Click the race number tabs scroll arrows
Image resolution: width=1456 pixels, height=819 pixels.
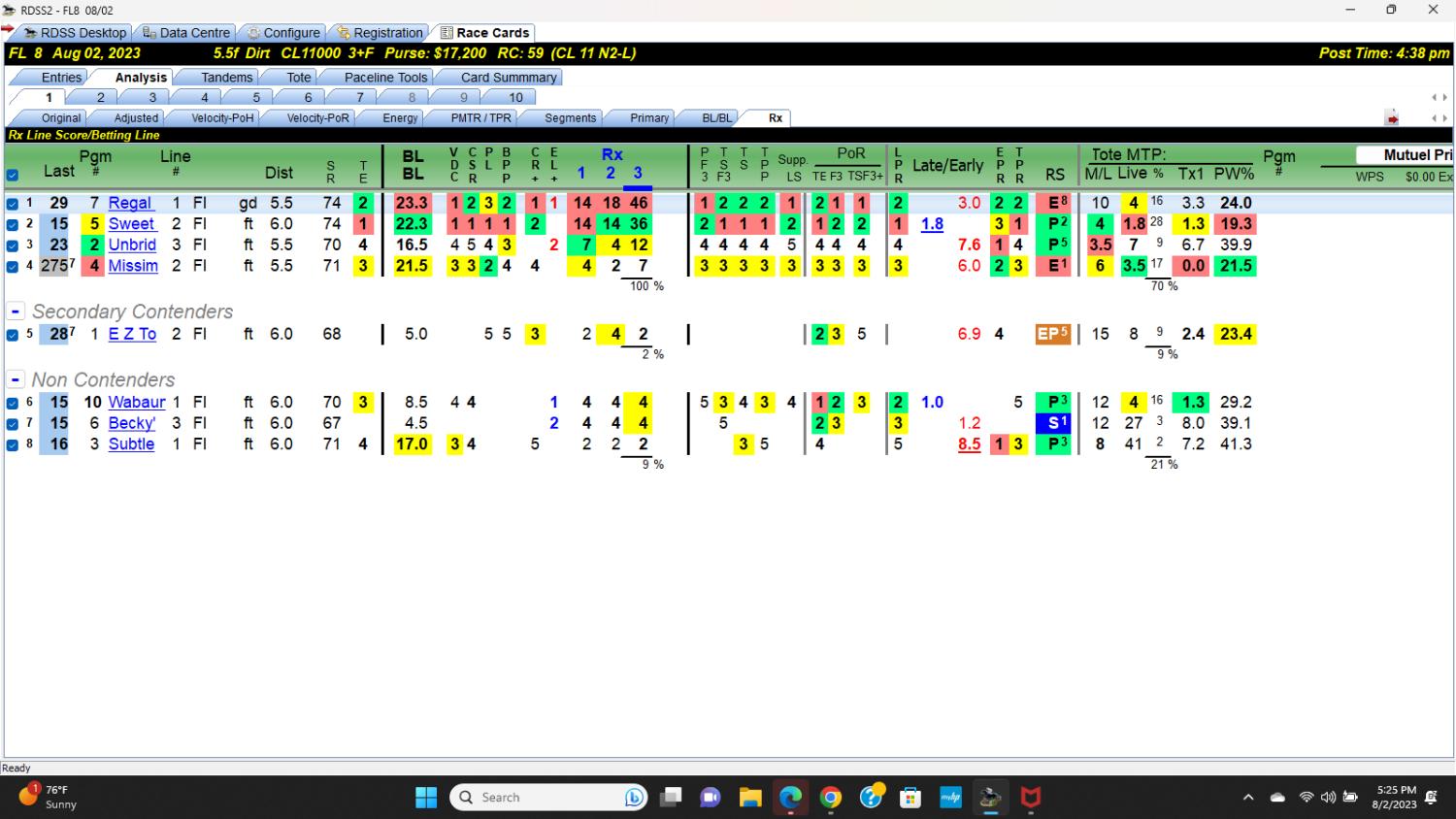pos(1439,98)
